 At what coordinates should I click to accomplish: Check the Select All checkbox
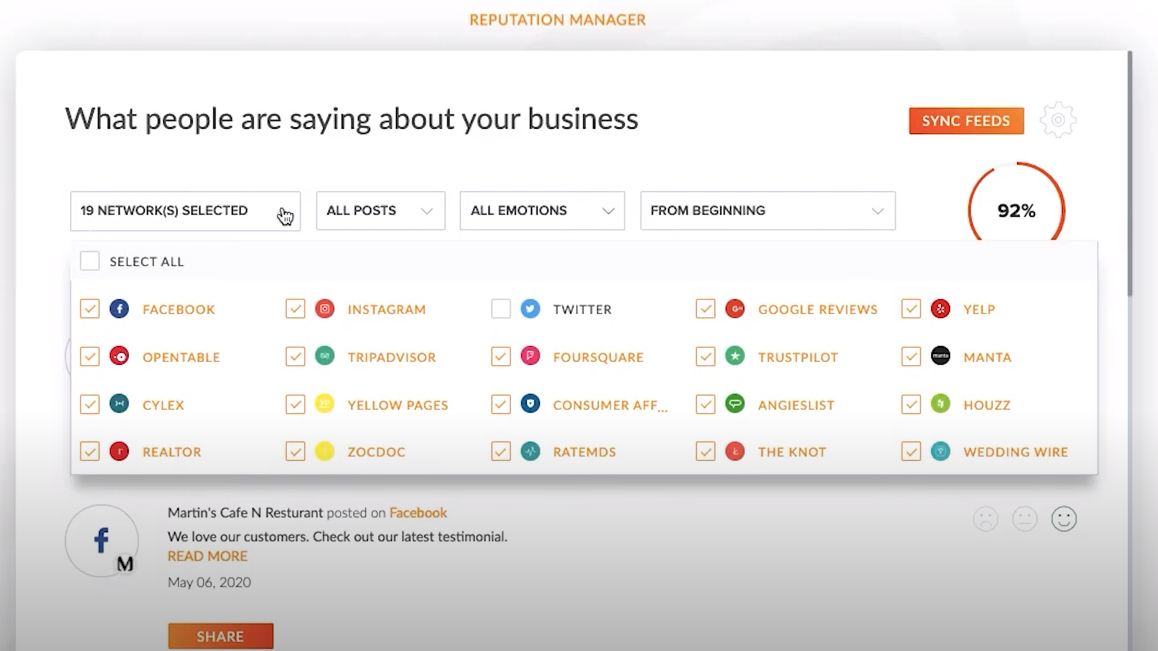(x=89, y=261)
